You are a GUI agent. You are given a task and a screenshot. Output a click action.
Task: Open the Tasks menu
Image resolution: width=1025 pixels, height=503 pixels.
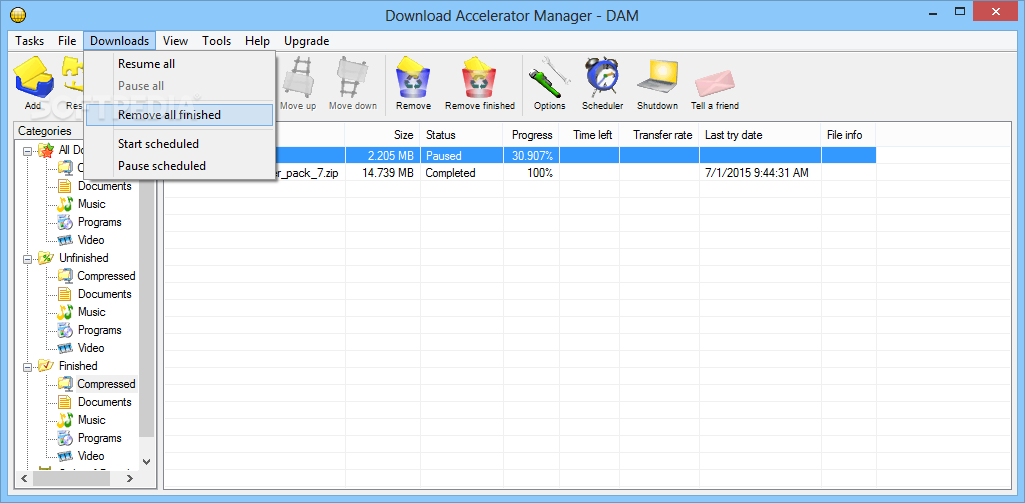coord(29,41)
